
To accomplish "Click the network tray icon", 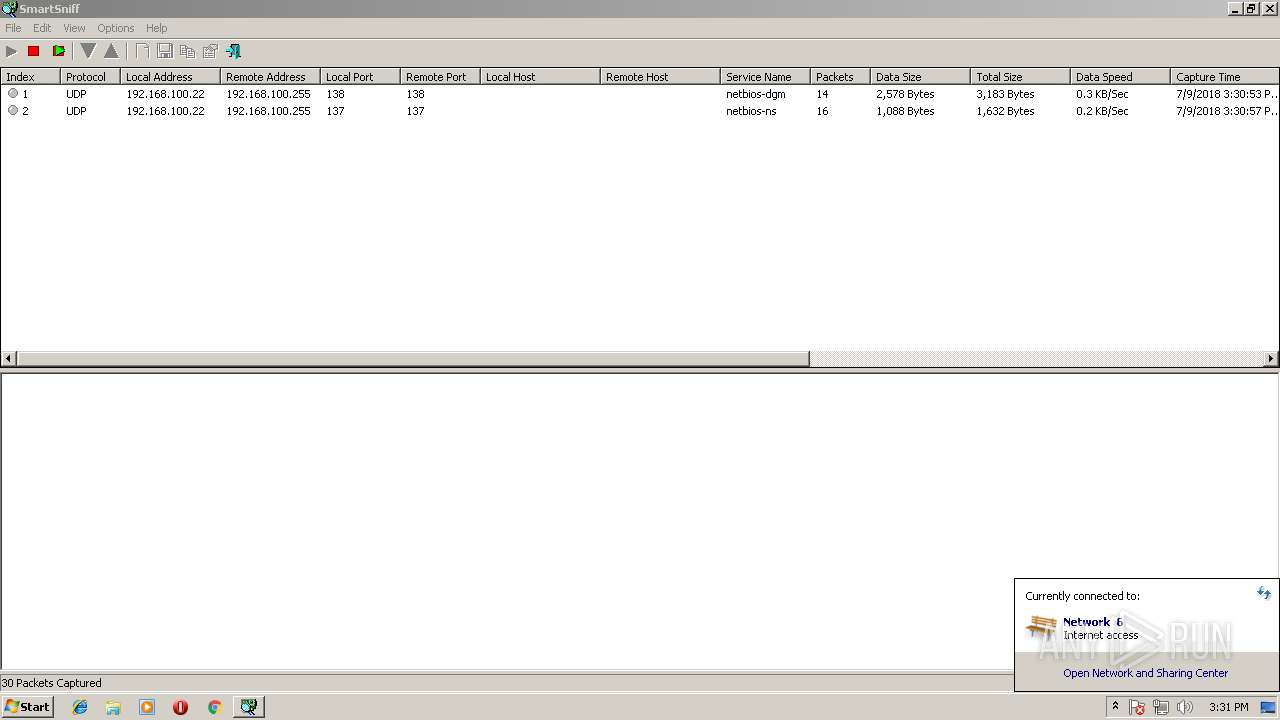I will pyautogui.click(x=1160, y=707).
